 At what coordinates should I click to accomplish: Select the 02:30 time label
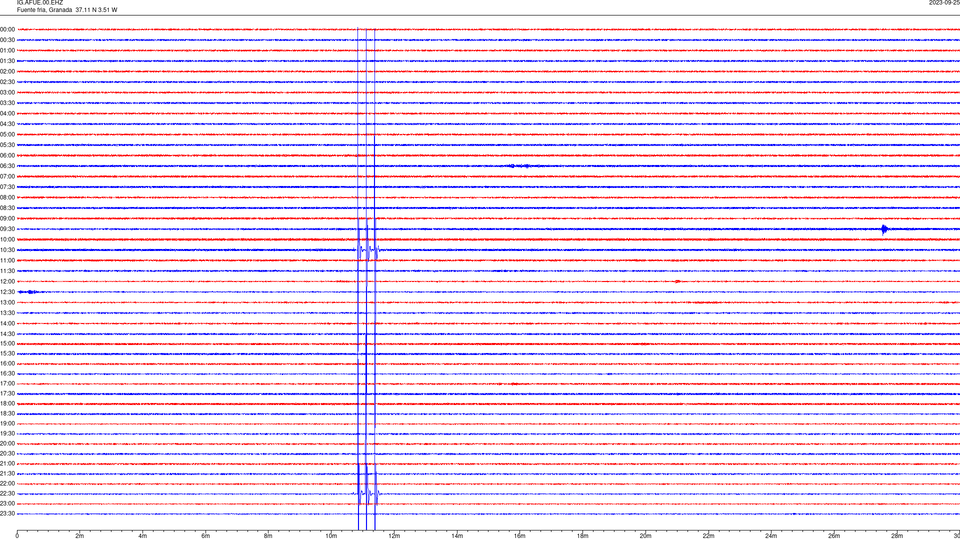tap(7, 82)
